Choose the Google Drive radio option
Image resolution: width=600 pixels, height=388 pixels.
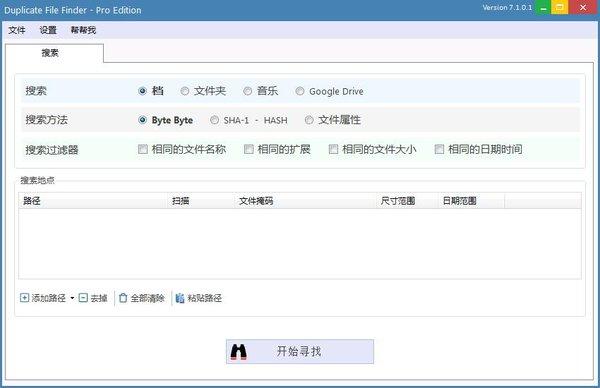[300, 91]
